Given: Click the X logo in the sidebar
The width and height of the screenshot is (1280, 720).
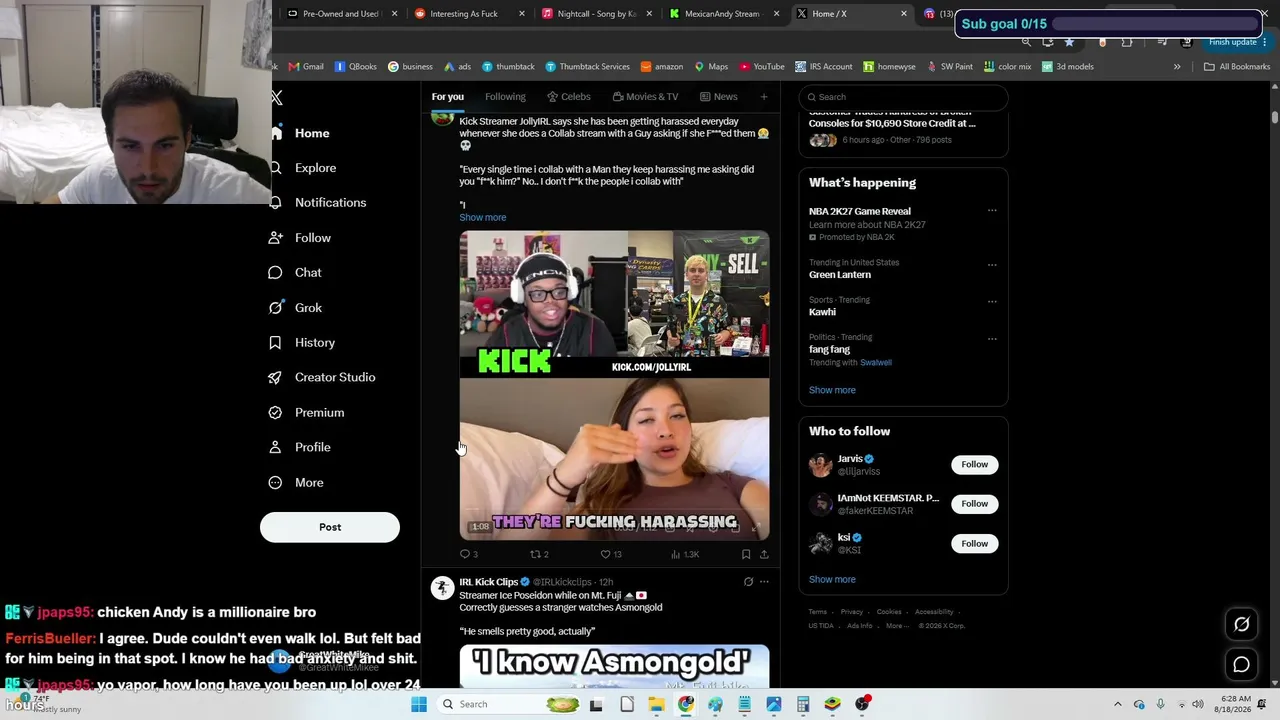Looking at the screenshot, I should (277, 97).
